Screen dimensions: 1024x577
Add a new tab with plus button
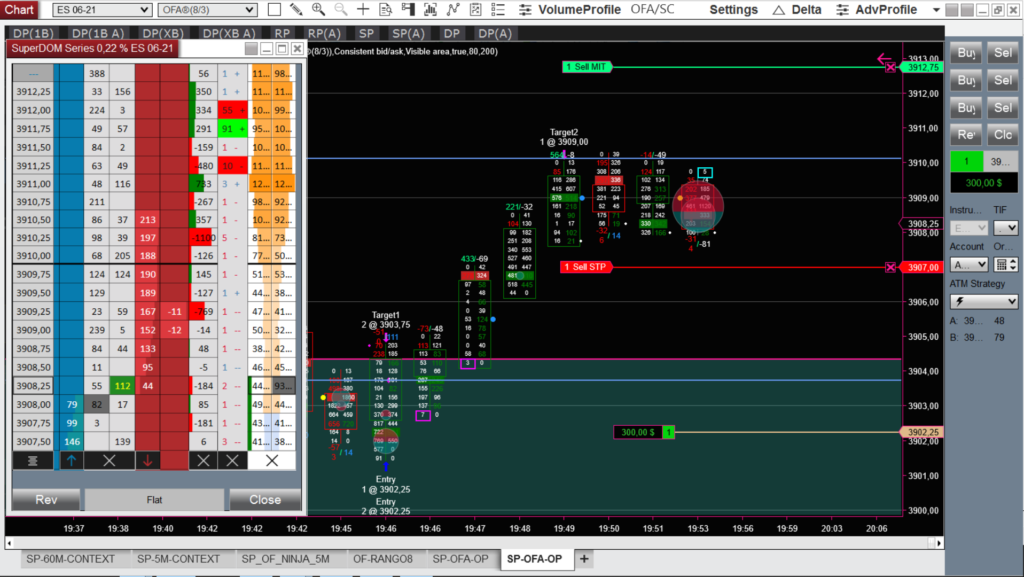click(x=584, y=559)
